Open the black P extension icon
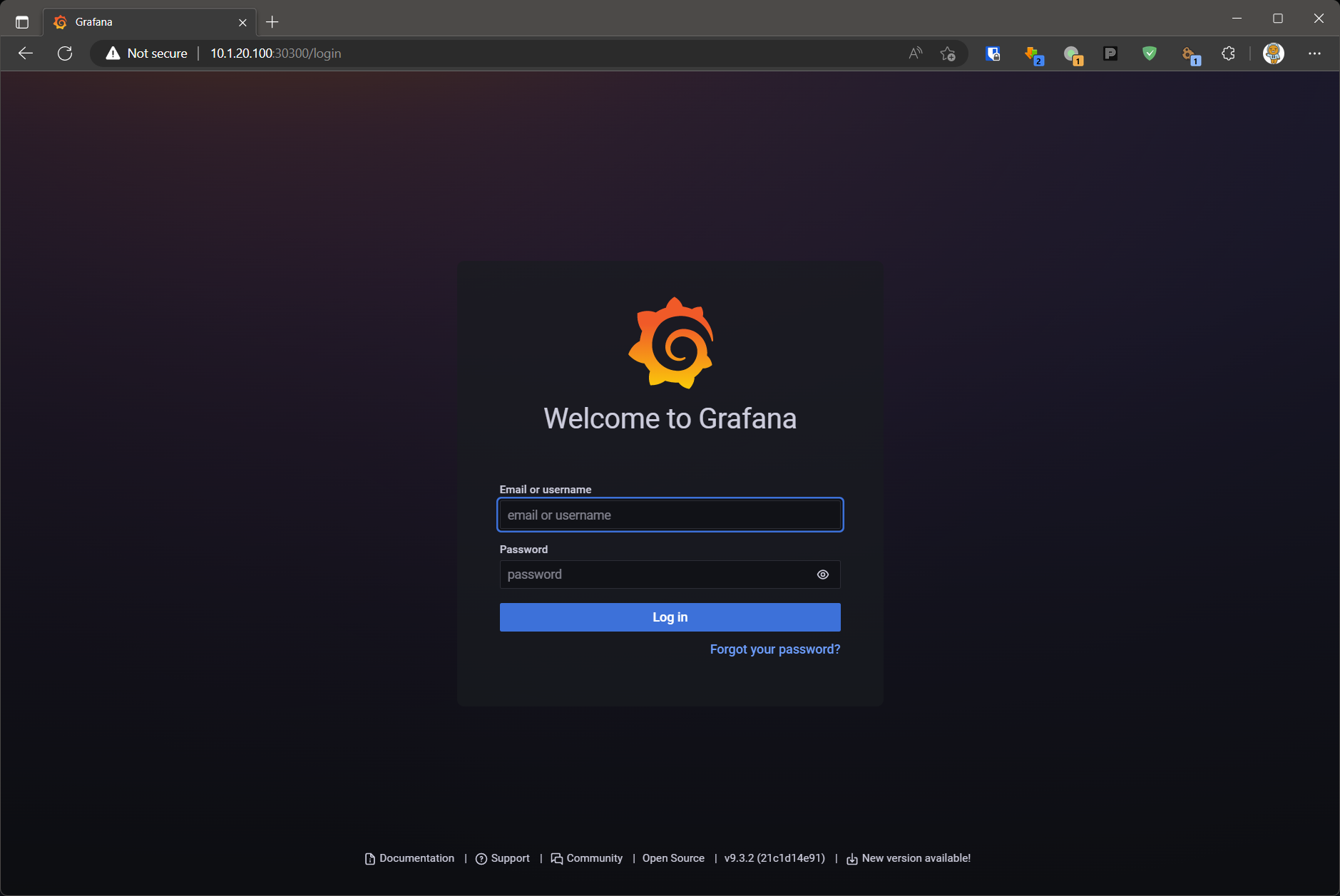 (1110, 53)
